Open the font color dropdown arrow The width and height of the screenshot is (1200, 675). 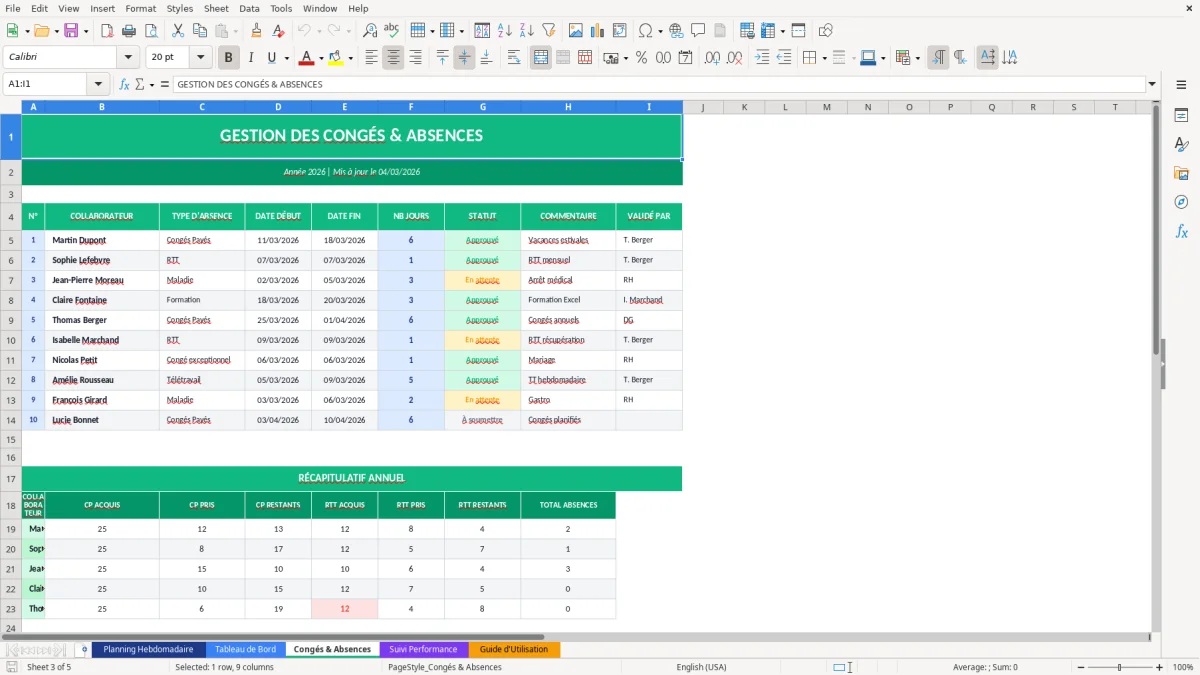click(x=323, y=58)
